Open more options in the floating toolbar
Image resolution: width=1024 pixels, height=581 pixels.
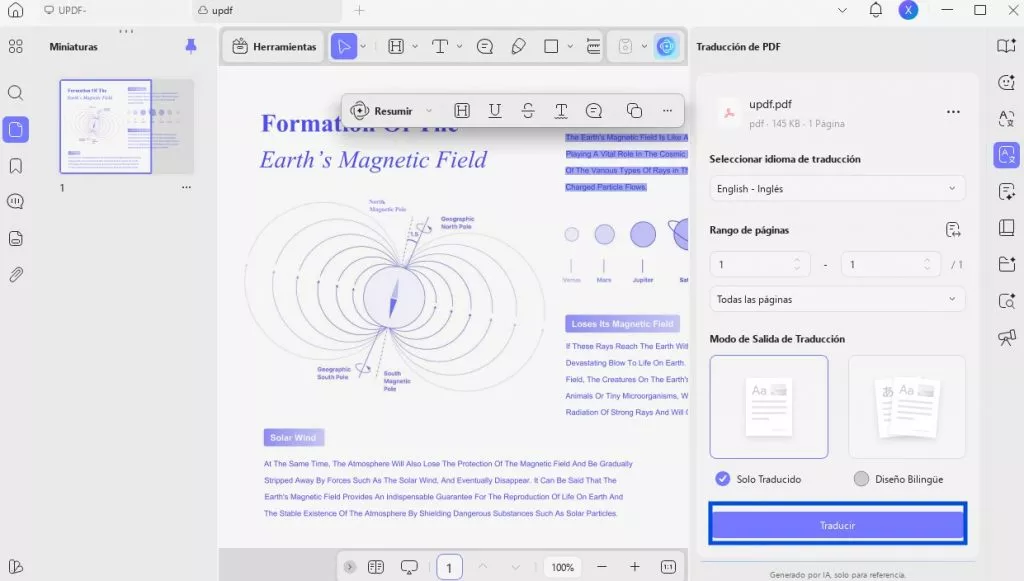(667, 111)
